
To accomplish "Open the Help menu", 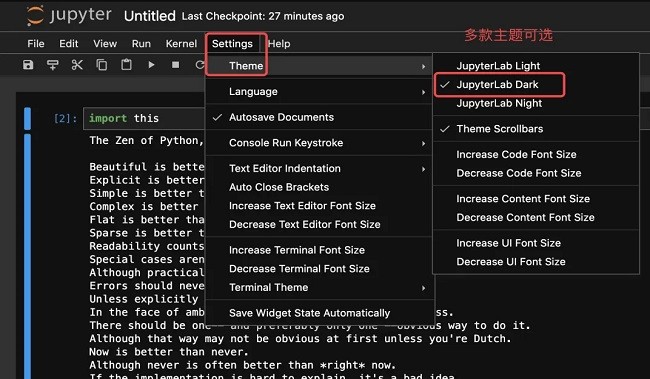I will coord(279,44).
